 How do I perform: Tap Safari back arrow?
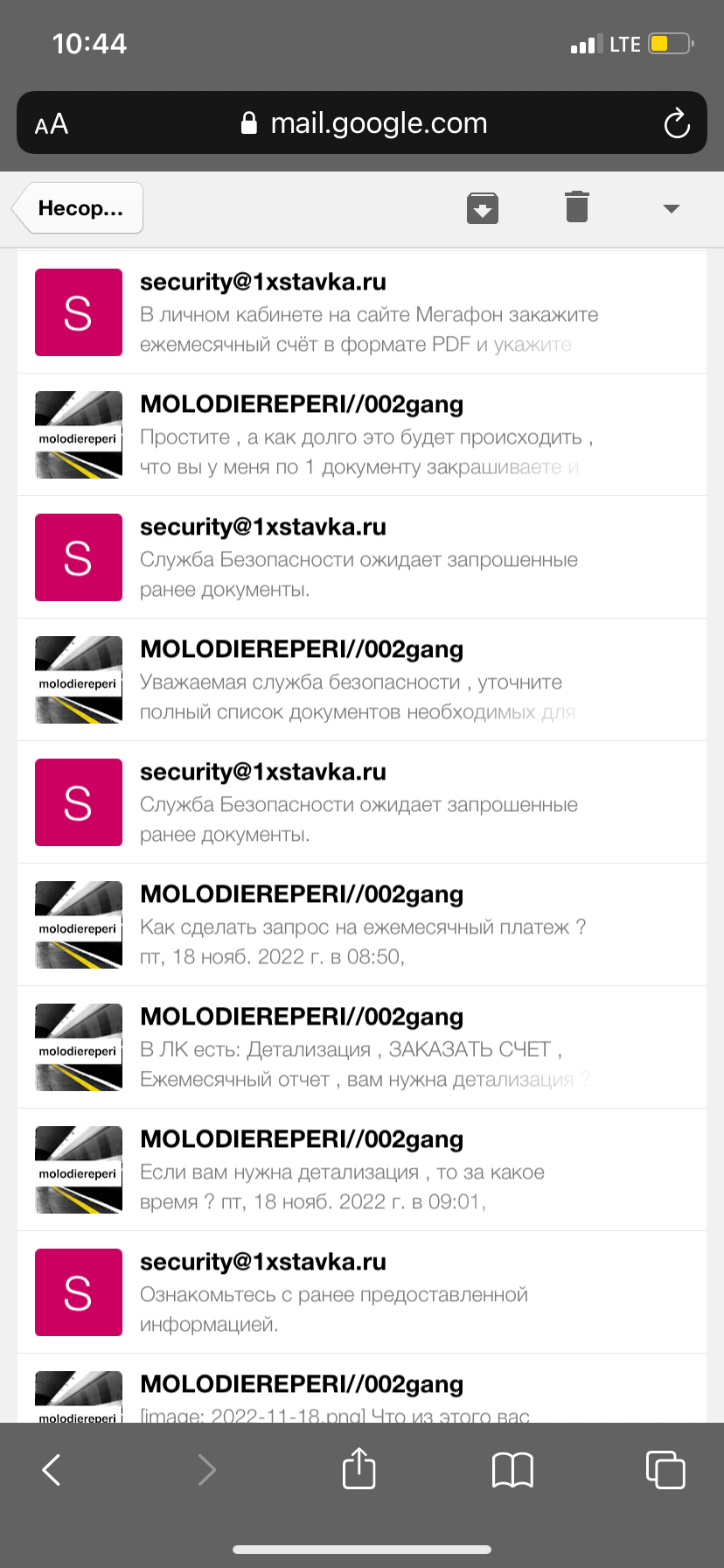(52, 1470)
